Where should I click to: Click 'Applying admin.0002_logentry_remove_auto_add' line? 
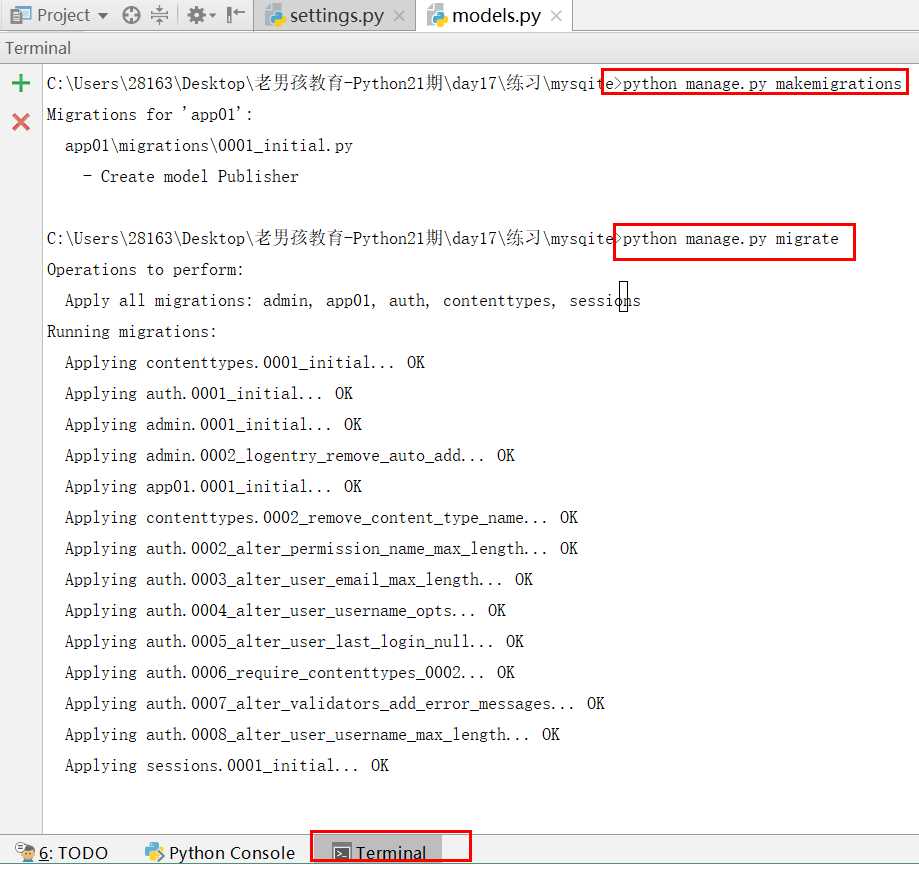point(290,456)
